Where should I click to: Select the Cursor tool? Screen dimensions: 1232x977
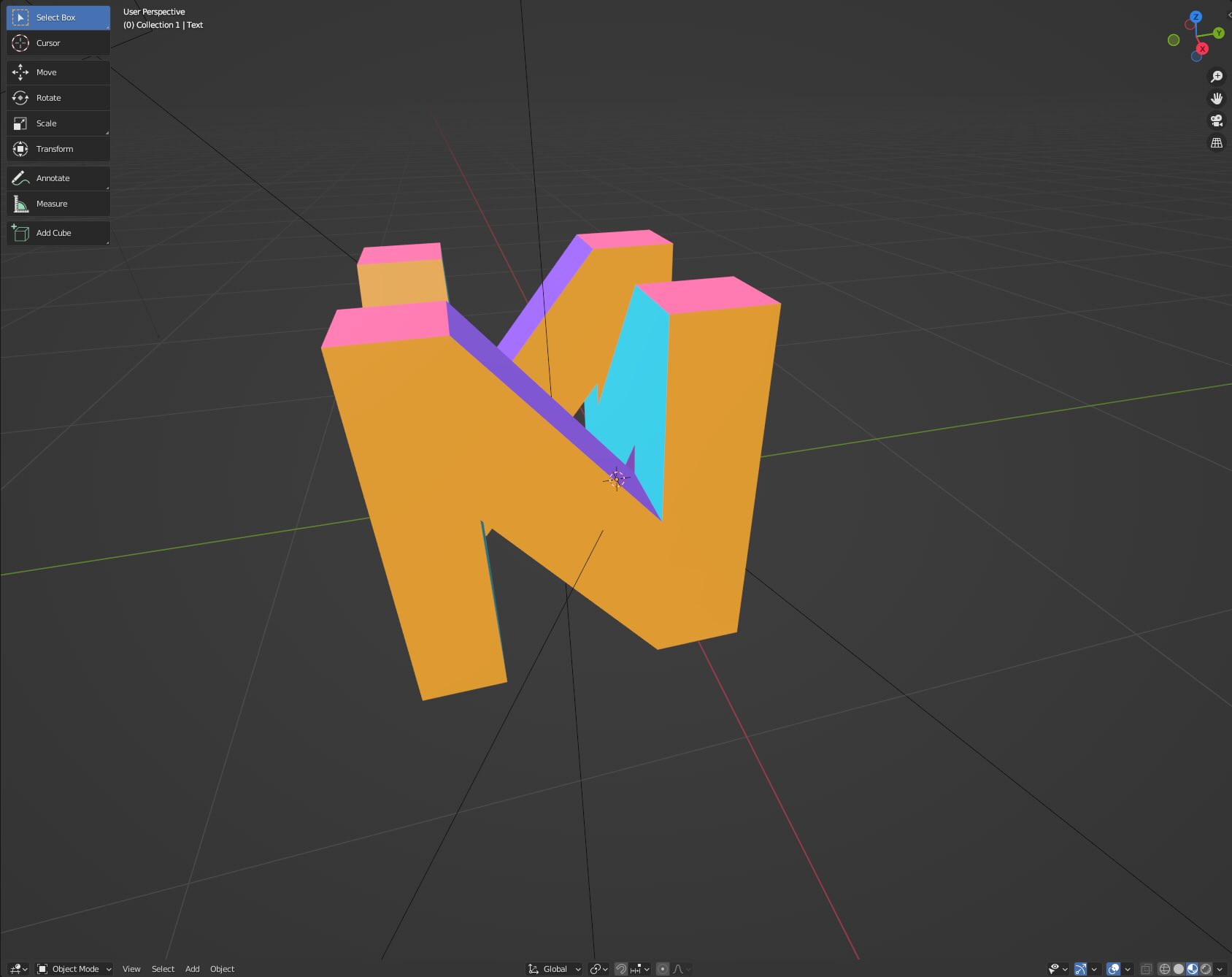pyautogui.click(x=58, y=42)
